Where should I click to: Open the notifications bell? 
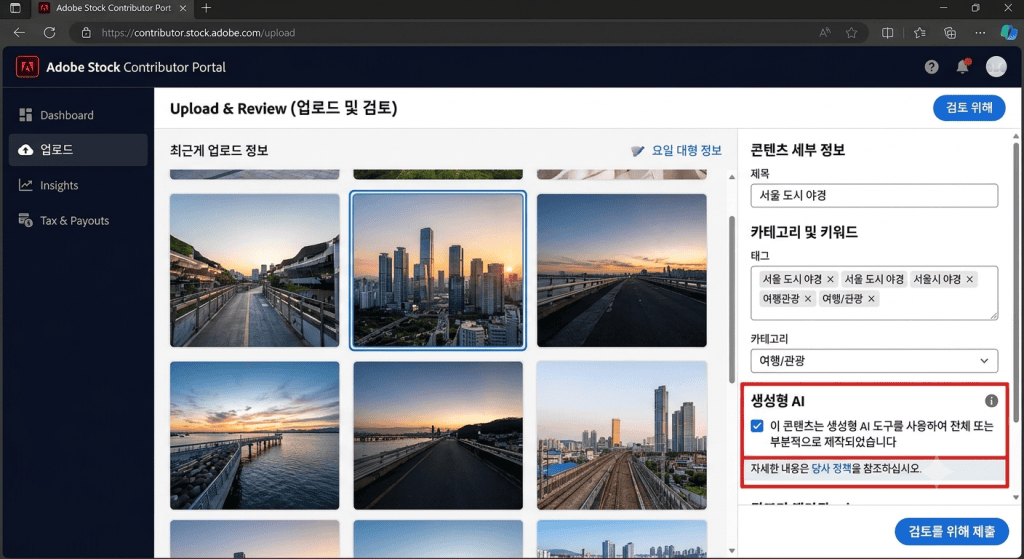pos(963,66)
